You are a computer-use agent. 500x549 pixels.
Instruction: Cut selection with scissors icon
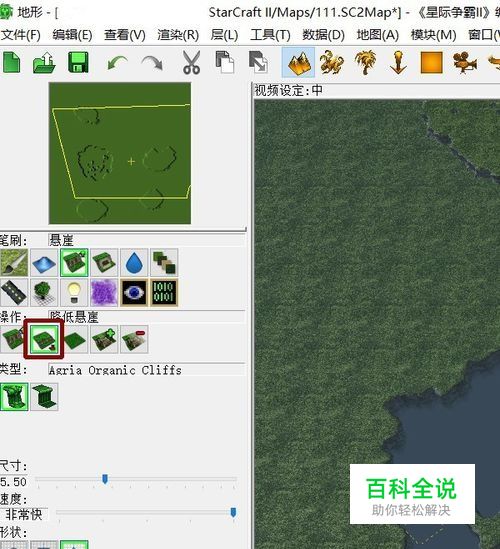pyautogui.click(x=192, y=62)
